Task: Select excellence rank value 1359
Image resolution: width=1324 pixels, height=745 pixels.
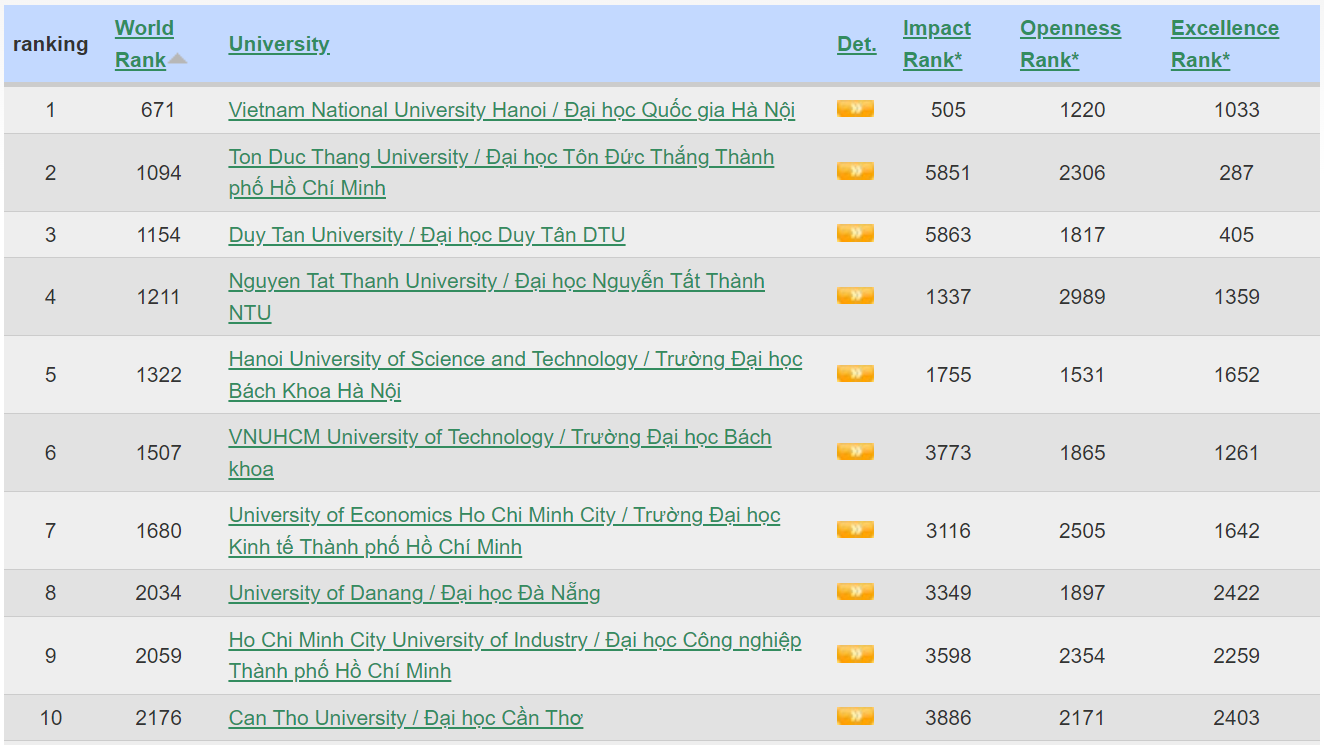Action: click(x=1237, y=297)
